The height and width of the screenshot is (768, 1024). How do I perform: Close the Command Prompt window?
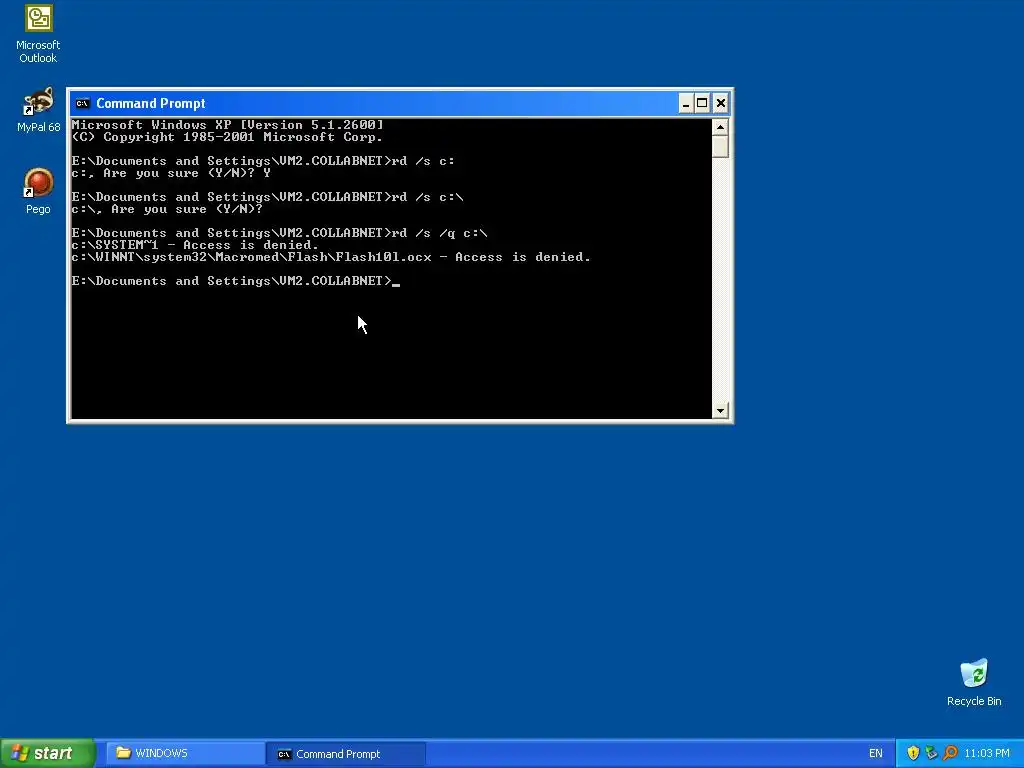coord(720,103)
